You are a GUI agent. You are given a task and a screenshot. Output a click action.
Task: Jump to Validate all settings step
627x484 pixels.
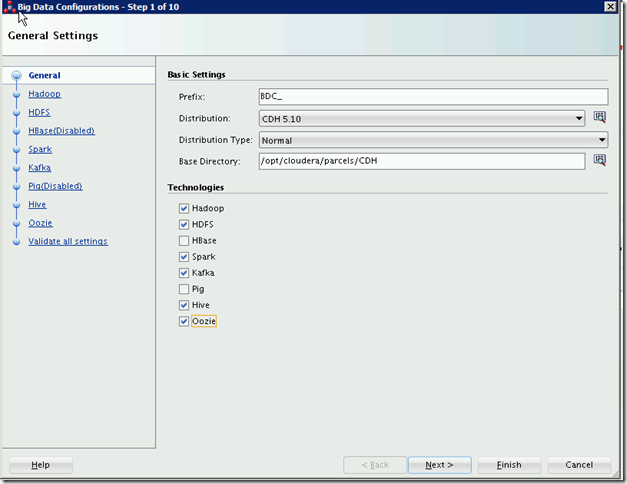tap(67, 241)
